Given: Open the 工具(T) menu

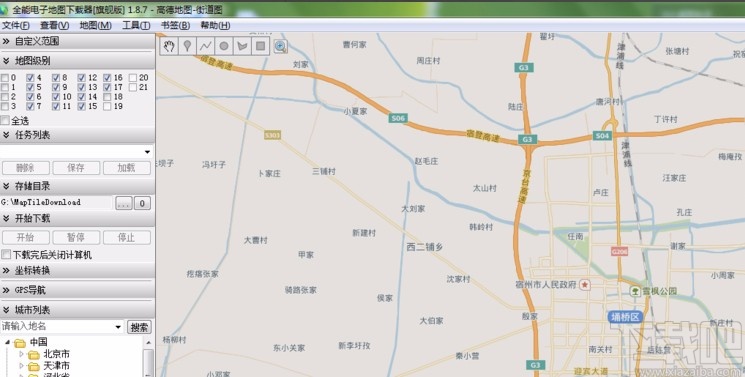Looking at the screenshot, I should pos(136,26).
